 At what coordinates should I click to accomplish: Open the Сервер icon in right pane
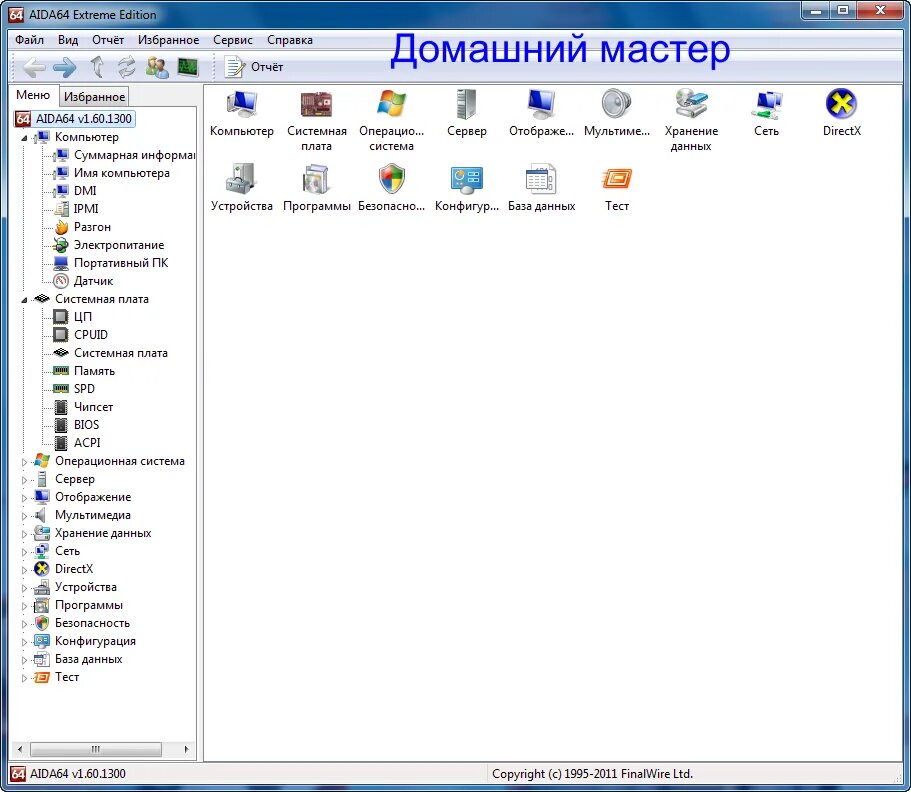click(x=467, y=105)
